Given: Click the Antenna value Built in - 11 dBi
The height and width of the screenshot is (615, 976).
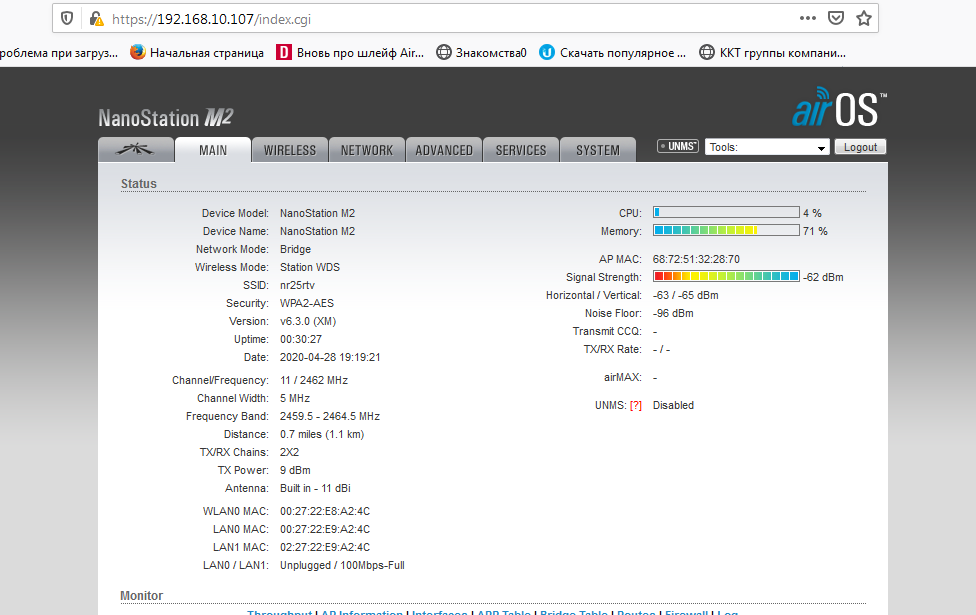Looking at the screenshot, I should [315, 488].
